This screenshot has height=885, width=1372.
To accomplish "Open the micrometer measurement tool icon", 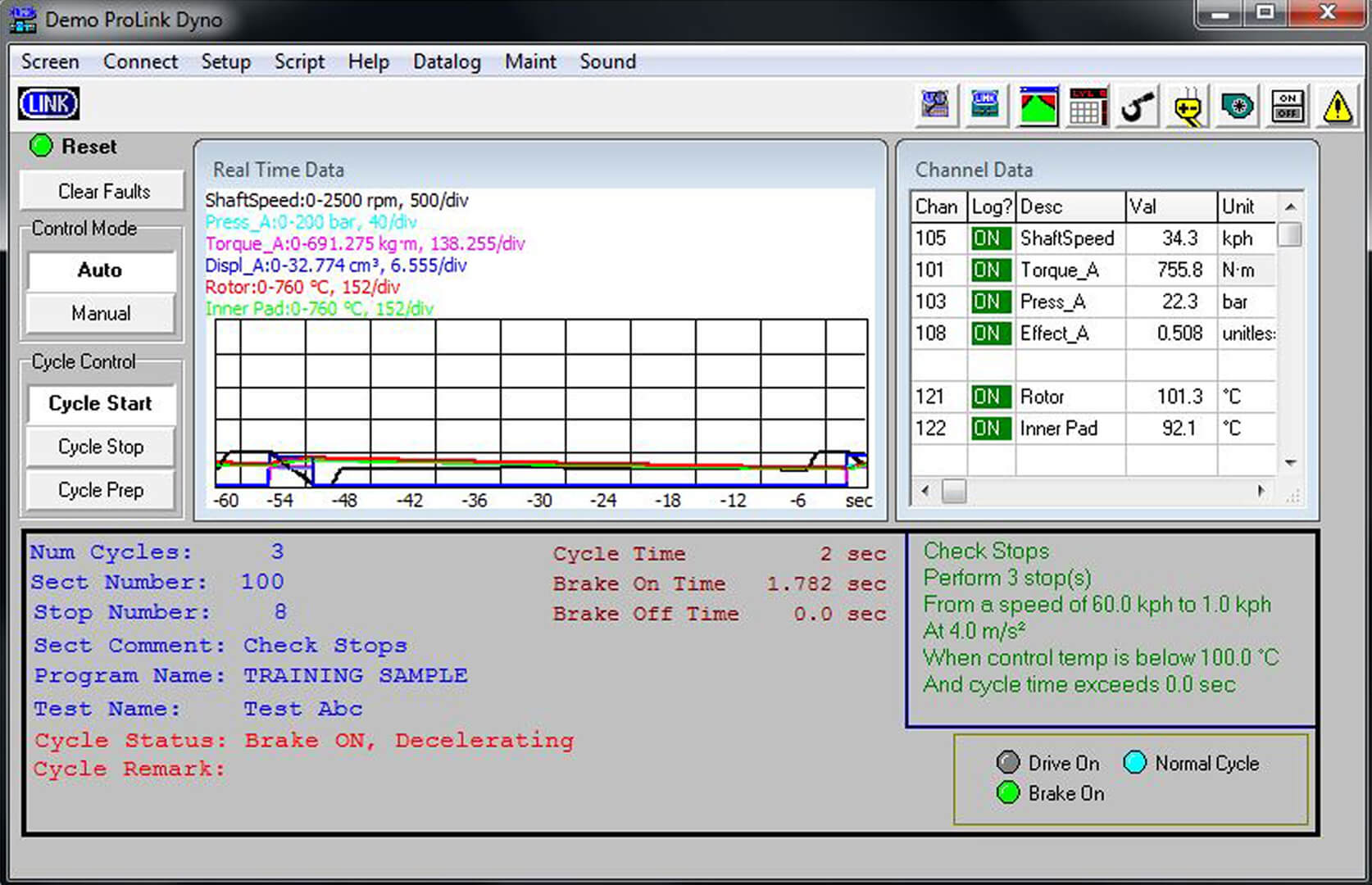I will click(x=1137, y=107).
